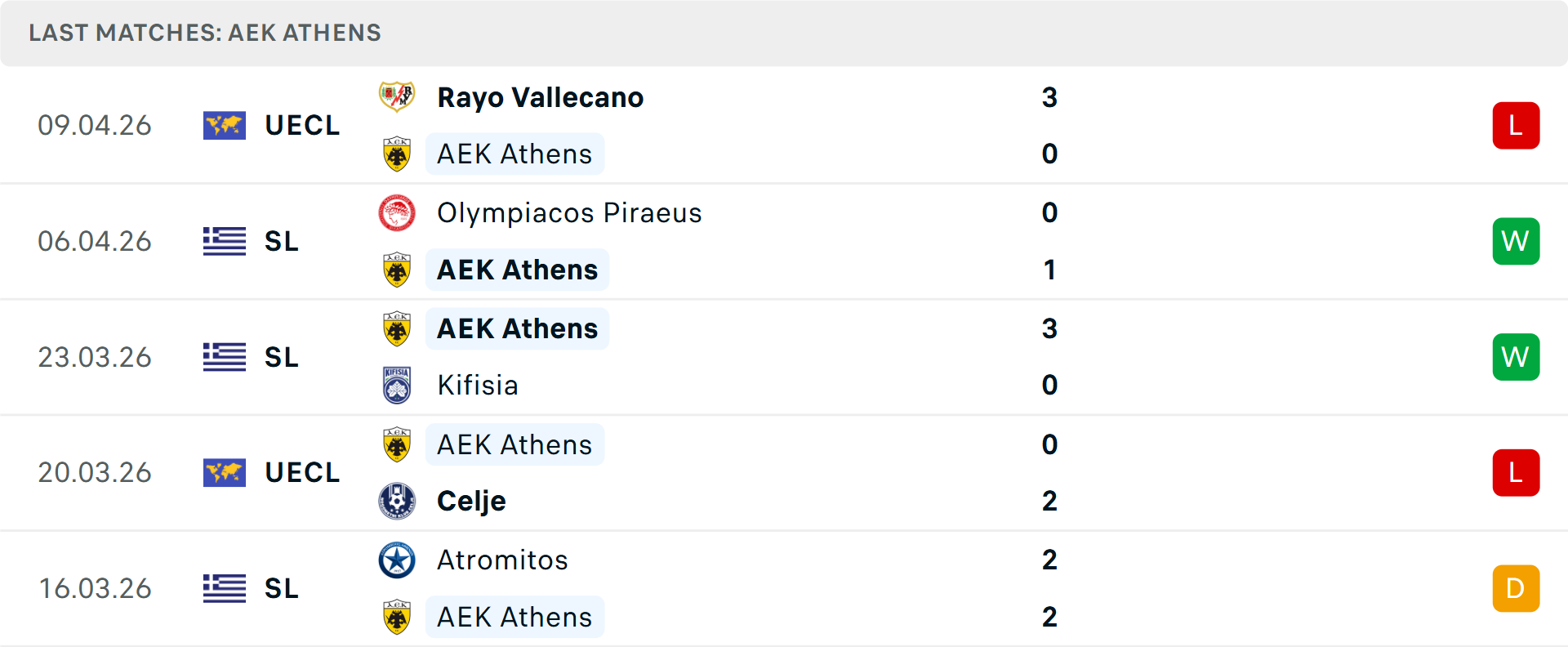Select the Celje team name

click(x=470, y=501)
